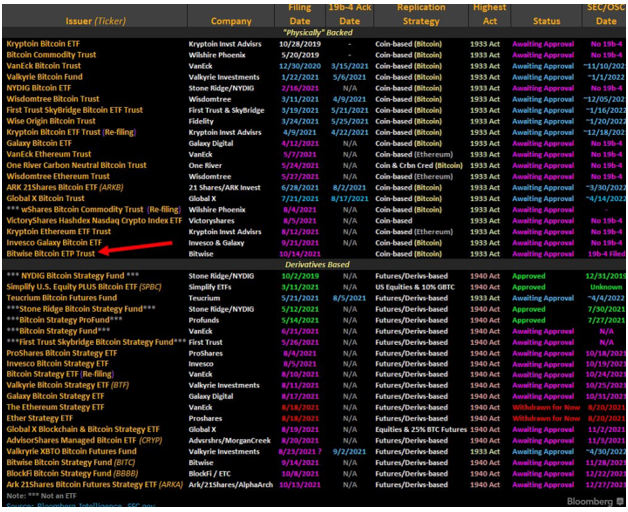Select the Simplify ETFs company cell
The width and height of the screenshot is (628, 512).
(210, 287)
